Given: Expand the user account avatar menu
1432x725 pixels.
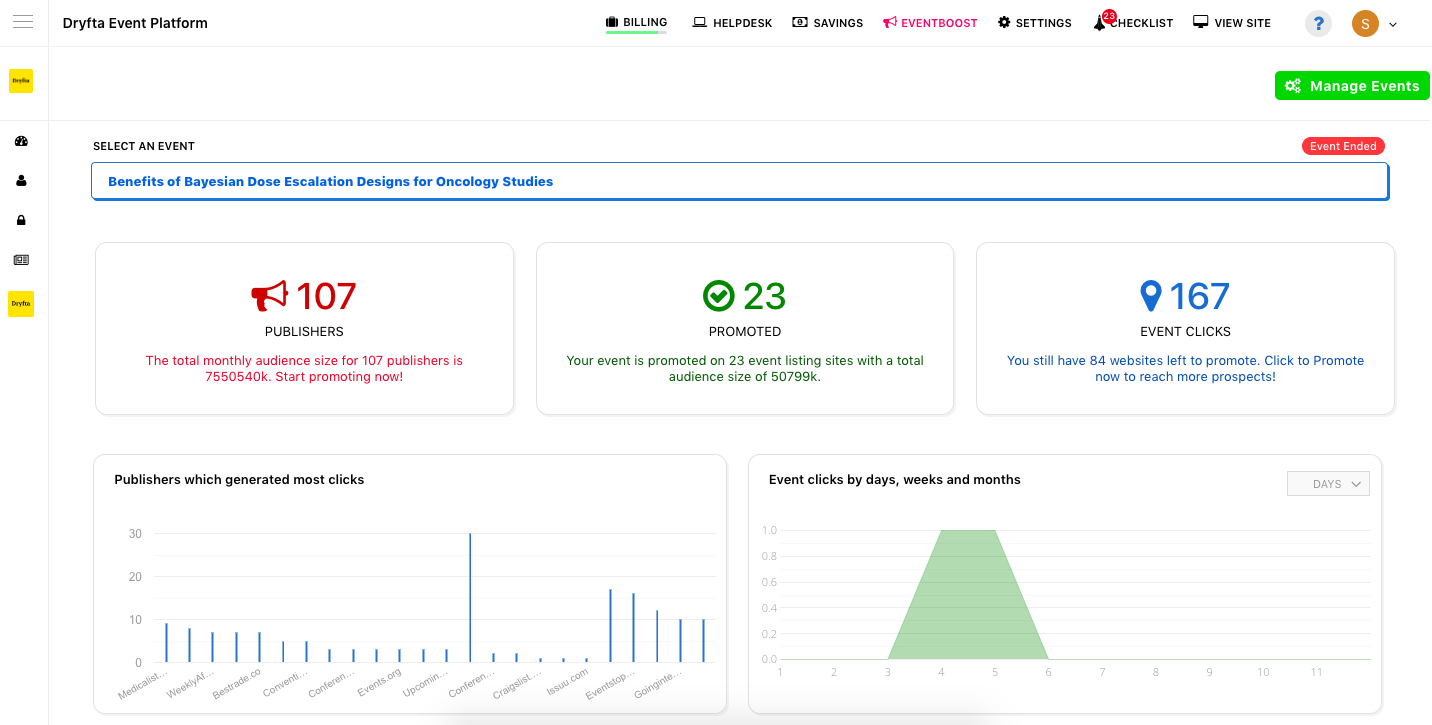Looking at the screenshot, I should coord(1374,24).
